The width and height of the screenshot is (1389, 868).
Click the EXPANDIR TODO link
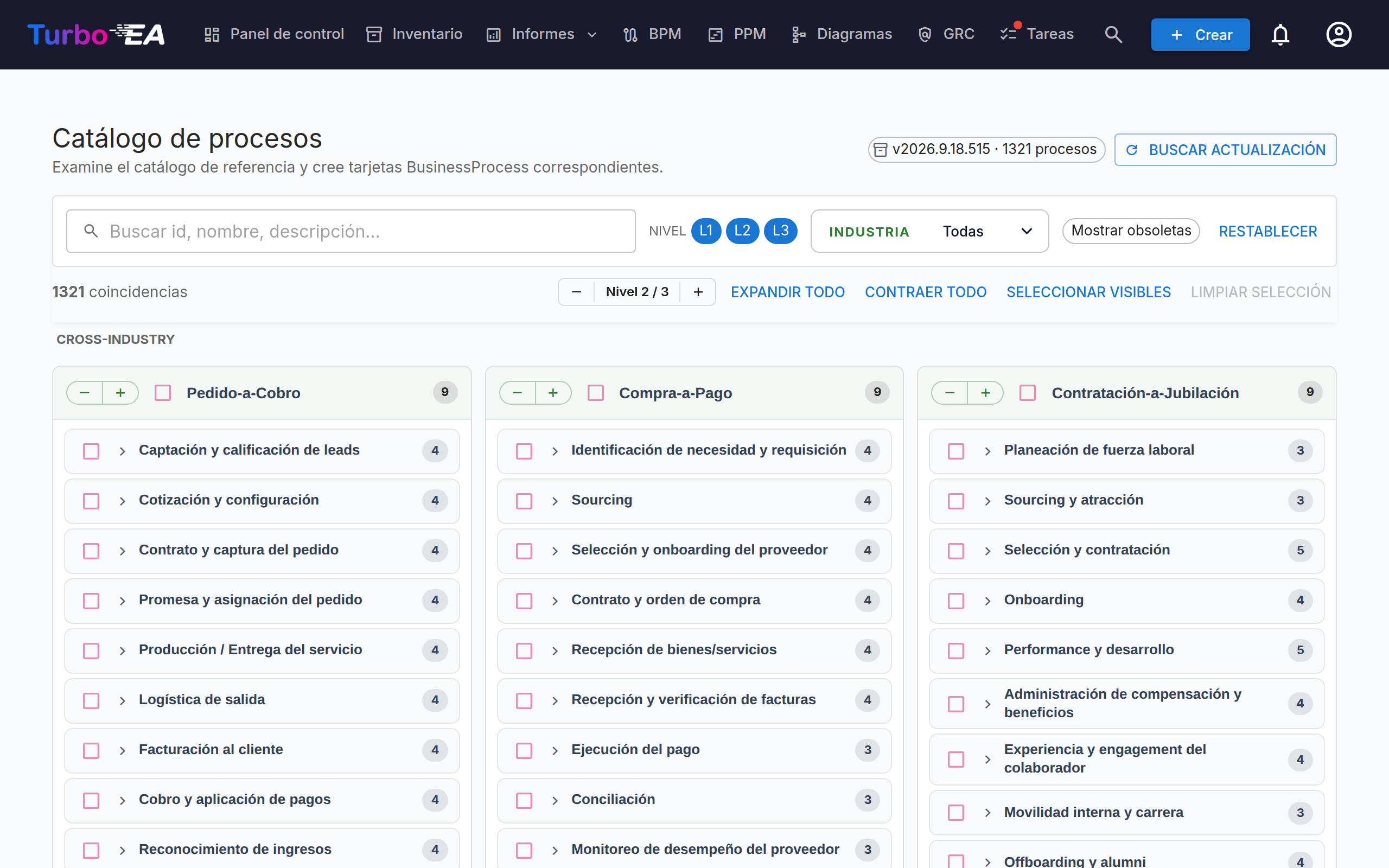pos(787,292)
